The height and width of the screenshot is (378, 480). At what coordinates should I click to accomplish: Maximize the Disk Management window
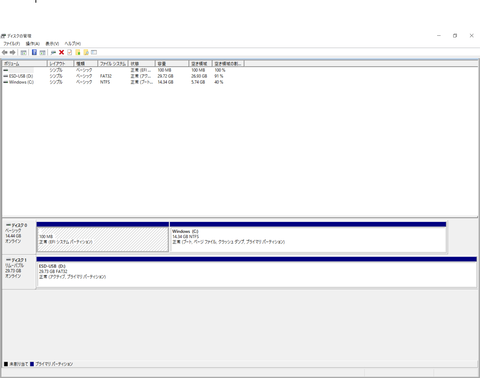(x=455, y=36)
